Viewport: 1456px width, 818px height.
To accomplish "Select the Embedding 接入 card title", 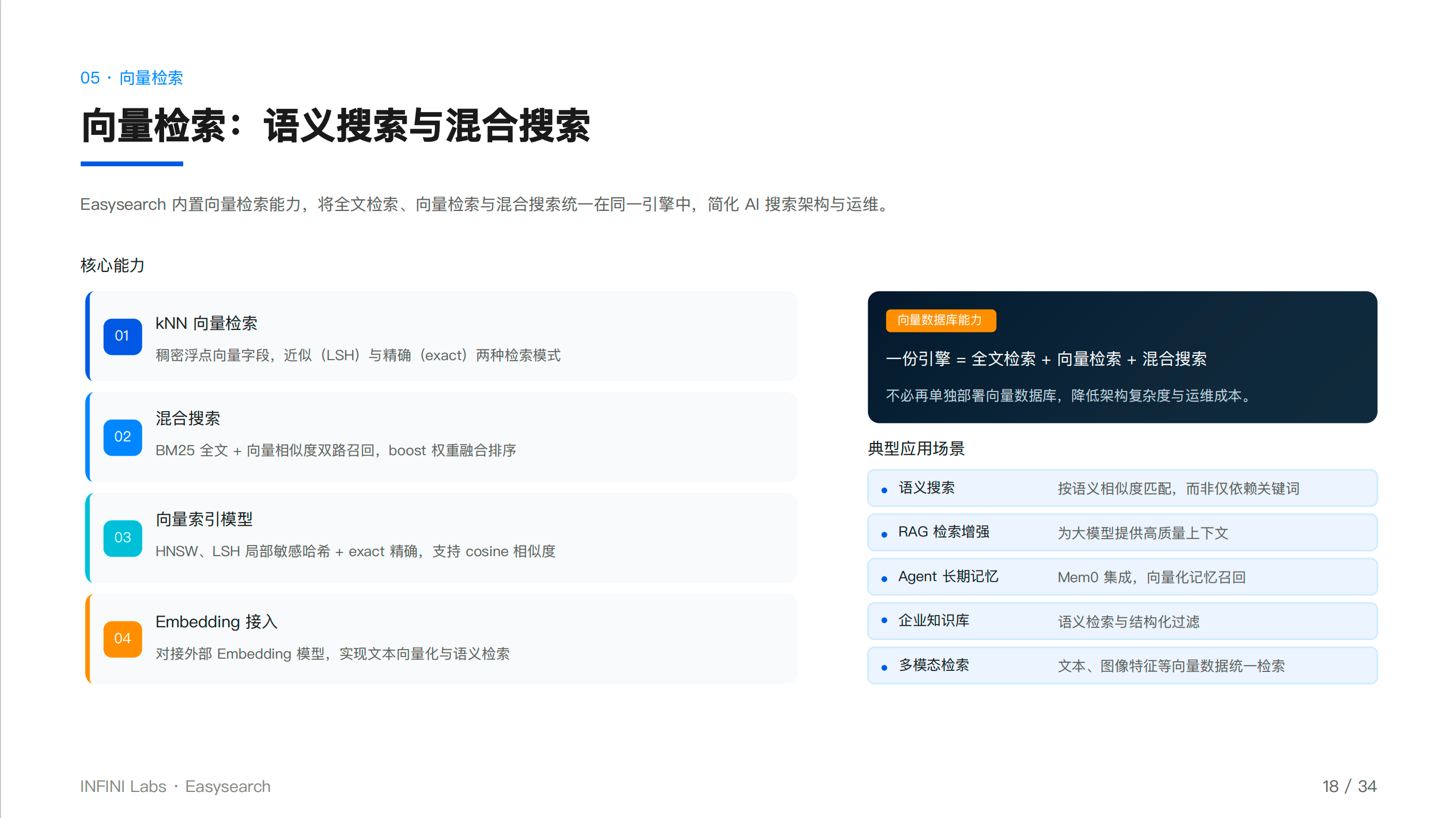I will point(217,621).
